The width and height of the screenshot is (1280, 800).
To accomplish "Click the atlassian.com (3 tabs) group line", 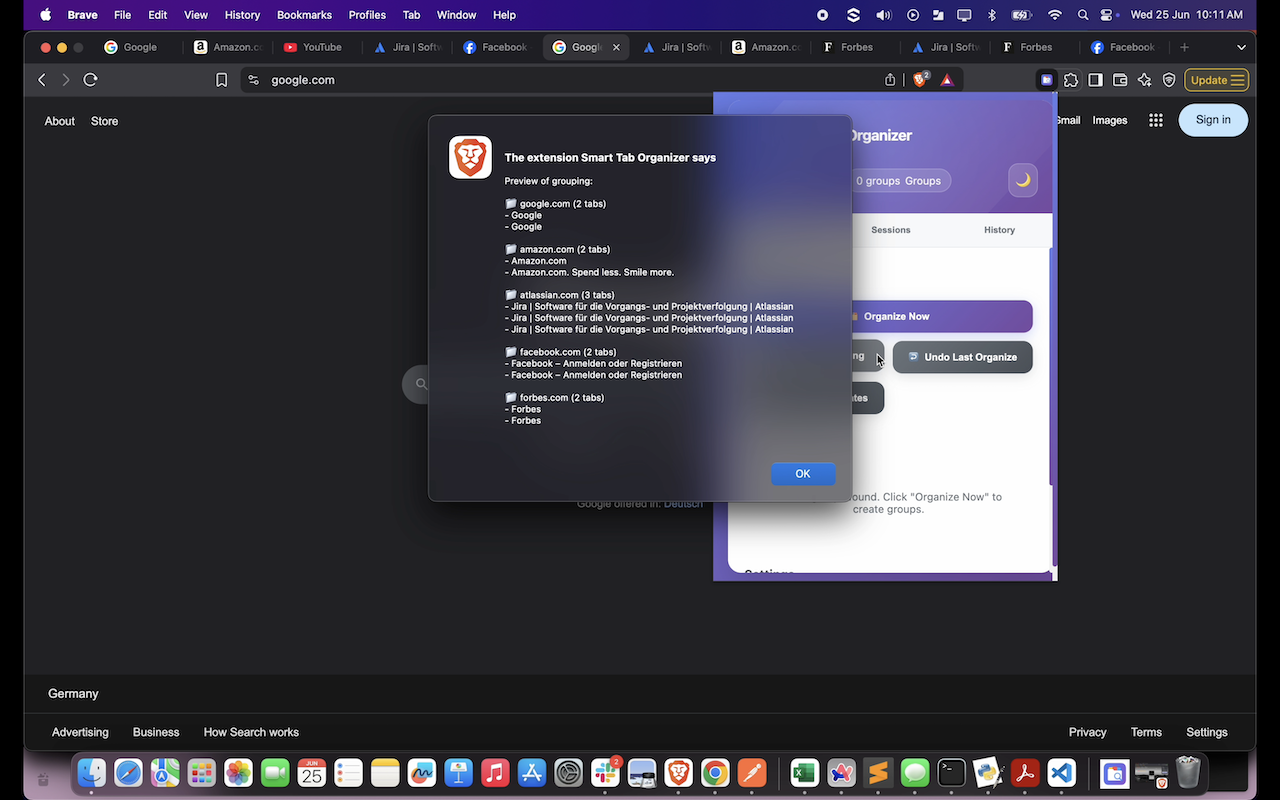I will [x=560, y=295].
